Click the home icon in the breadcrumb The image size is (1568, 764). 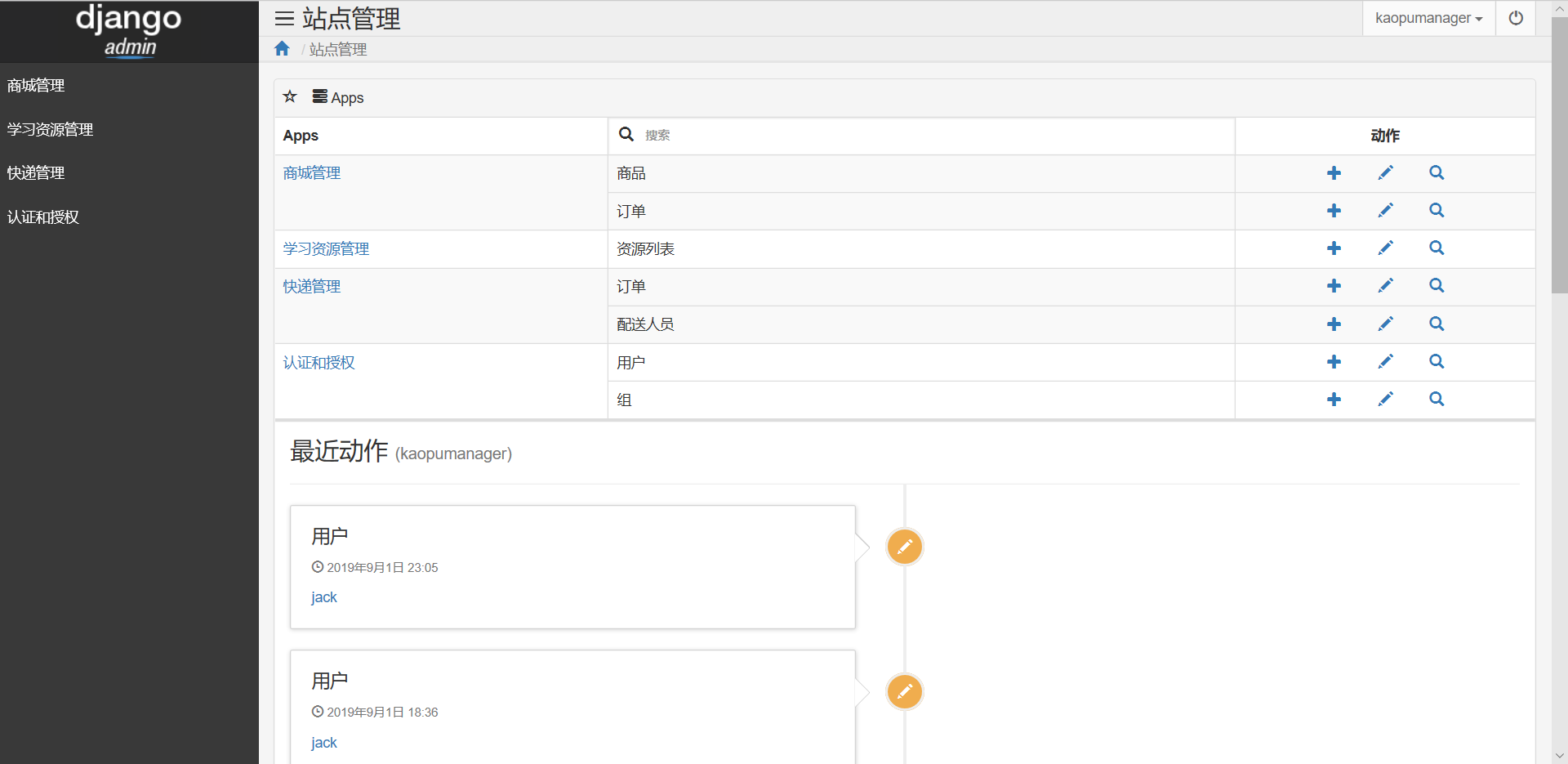[281, 49]
